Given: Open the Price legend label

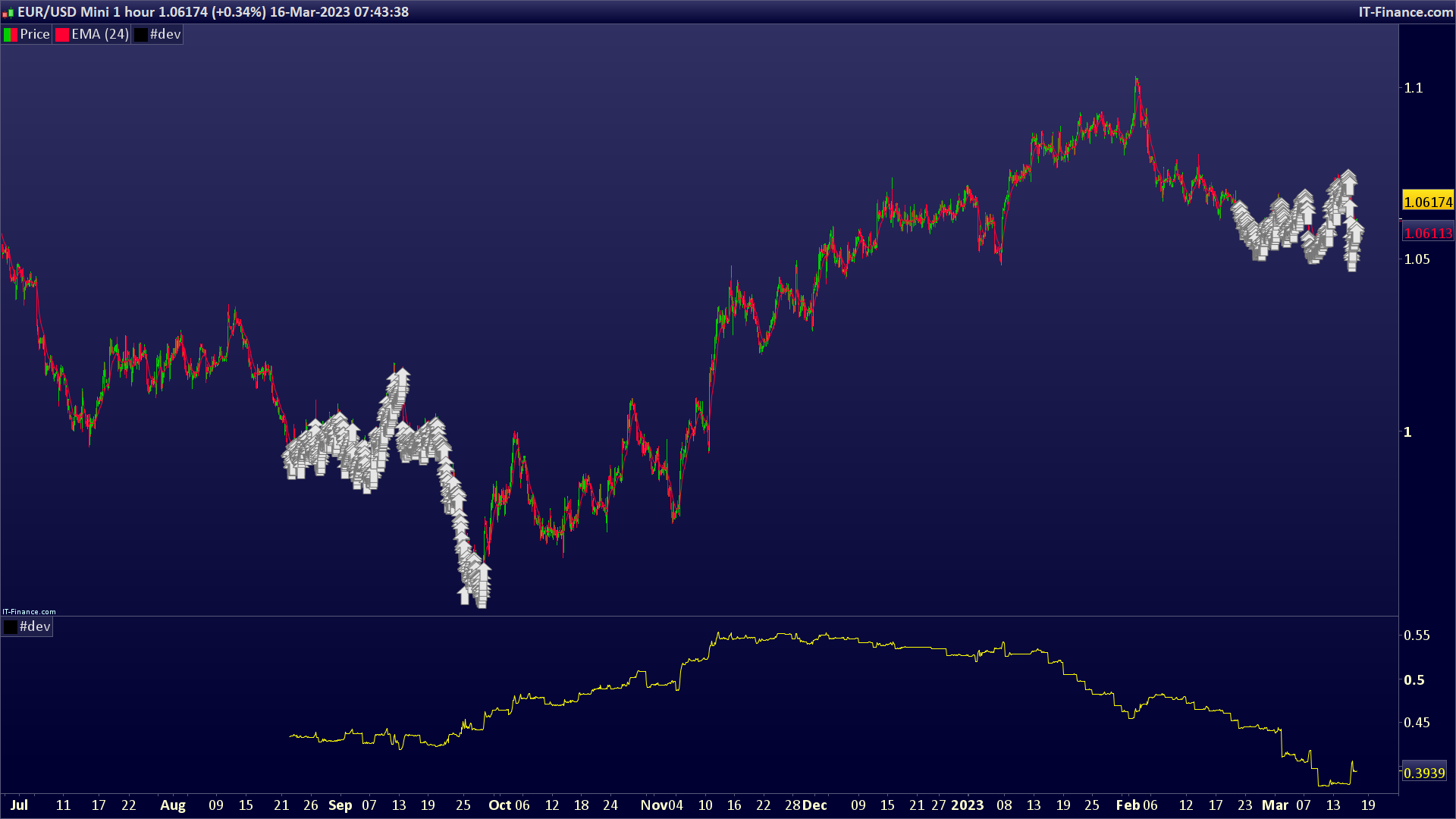Looking at the screenshot, I should point(34,35).
